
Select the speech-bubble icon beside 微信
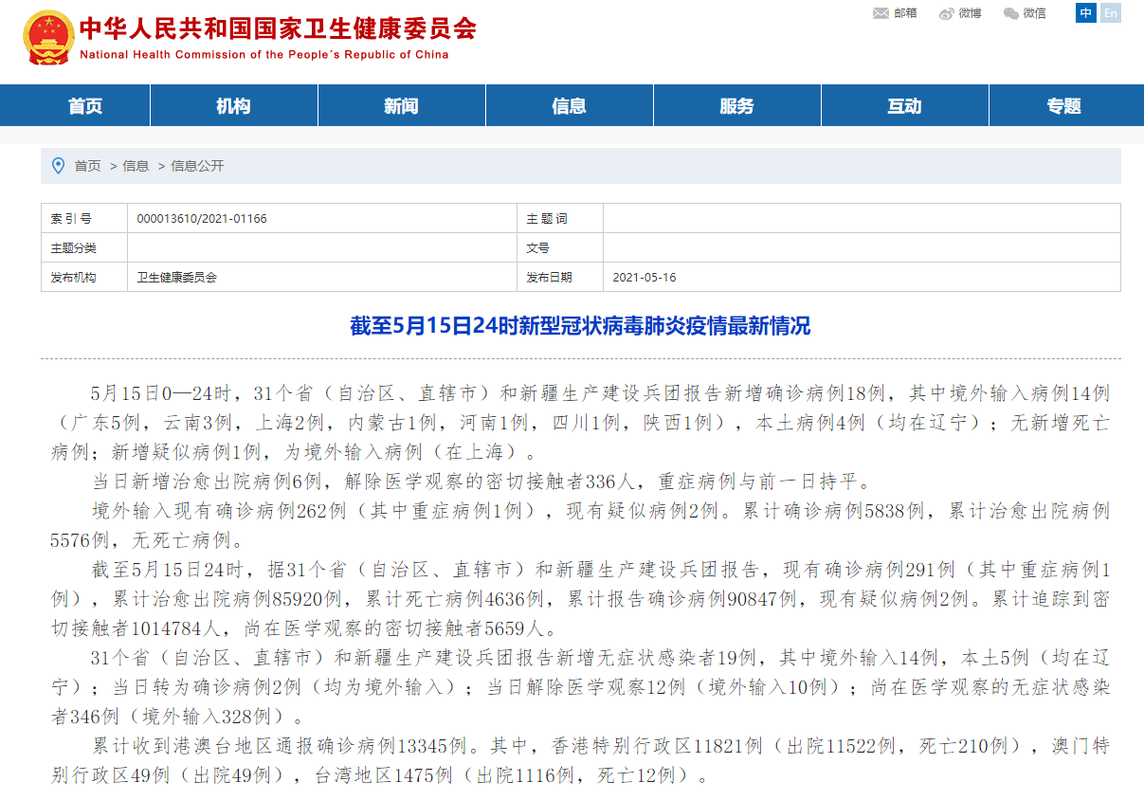[x=1010, y=13]
